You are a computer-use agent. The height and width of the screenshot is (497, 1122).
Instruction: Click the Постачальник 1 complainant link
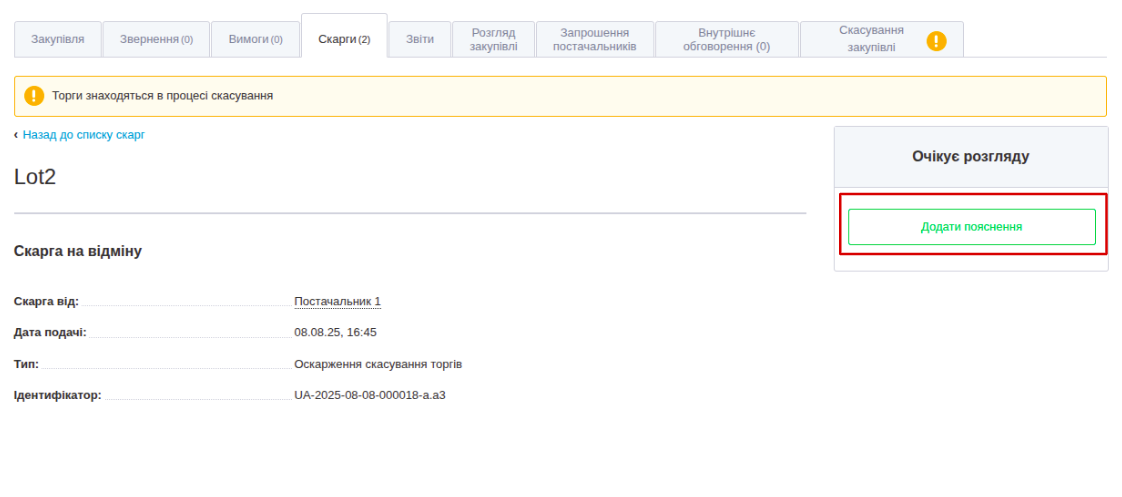point(337,302)
